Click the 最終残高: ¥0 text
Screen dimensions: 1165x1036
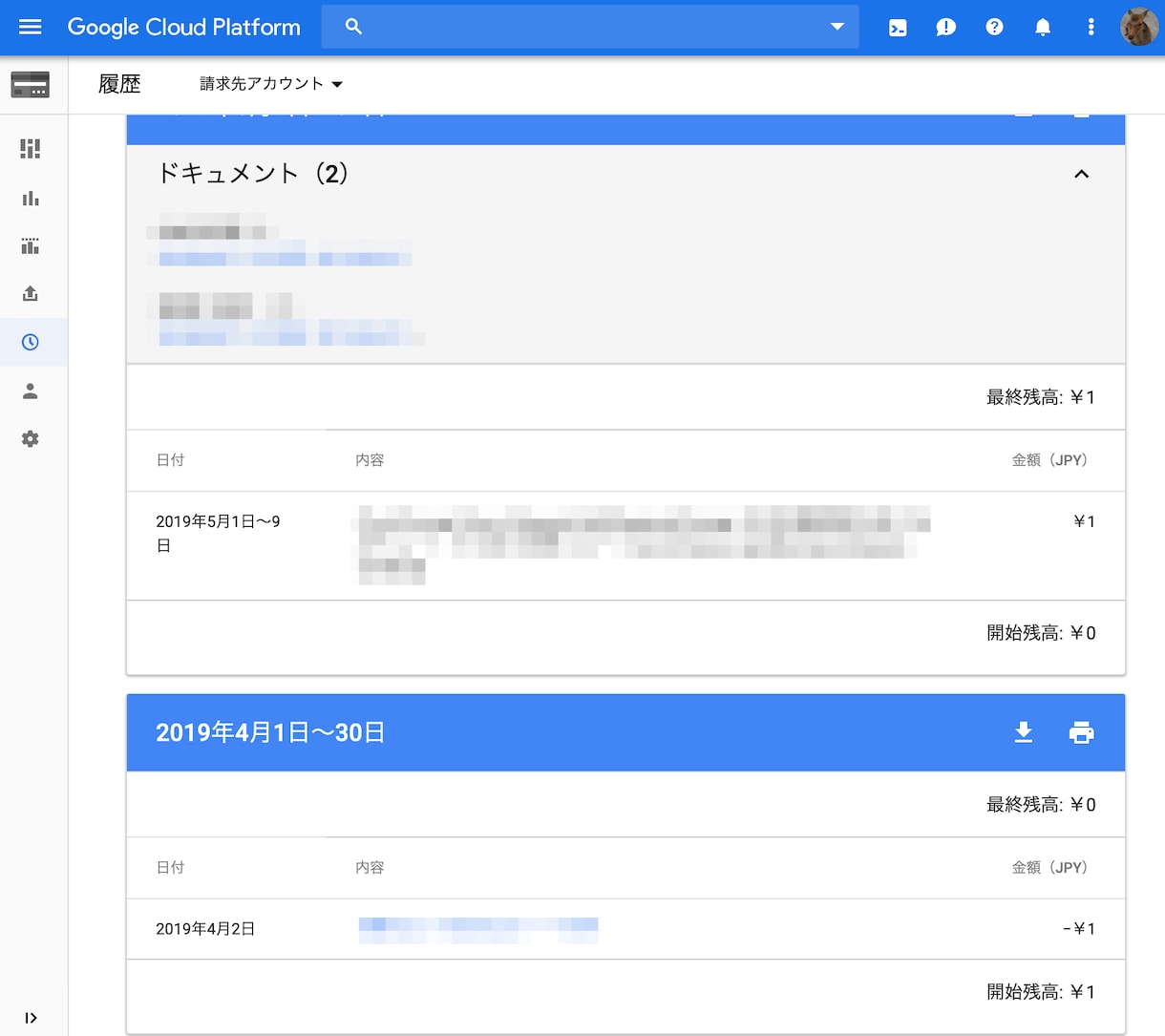tap(1041, 805)
